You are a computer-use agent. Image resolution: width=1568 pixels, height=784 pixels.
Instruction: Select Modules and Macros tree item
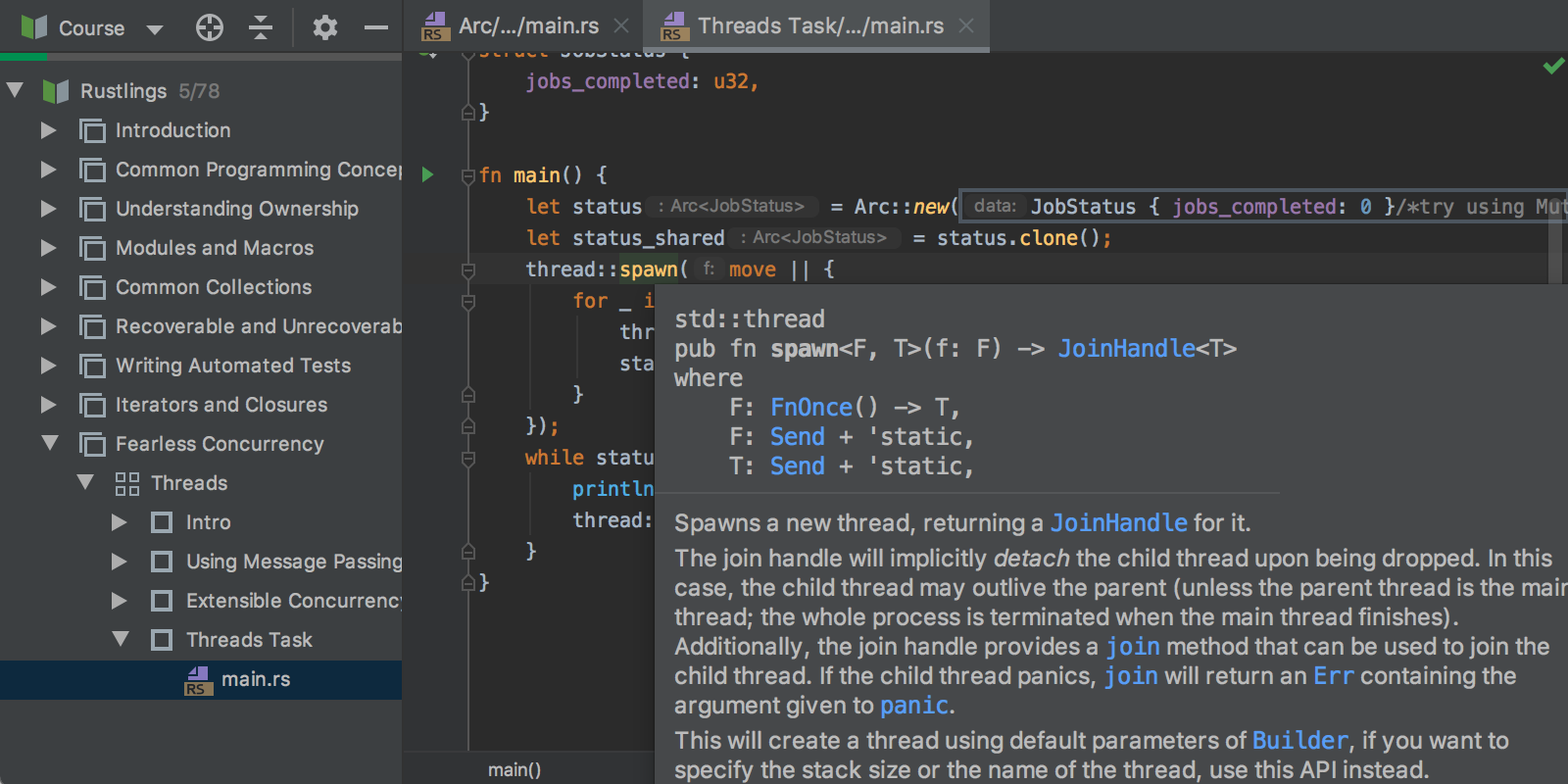[x=201, y=248]
